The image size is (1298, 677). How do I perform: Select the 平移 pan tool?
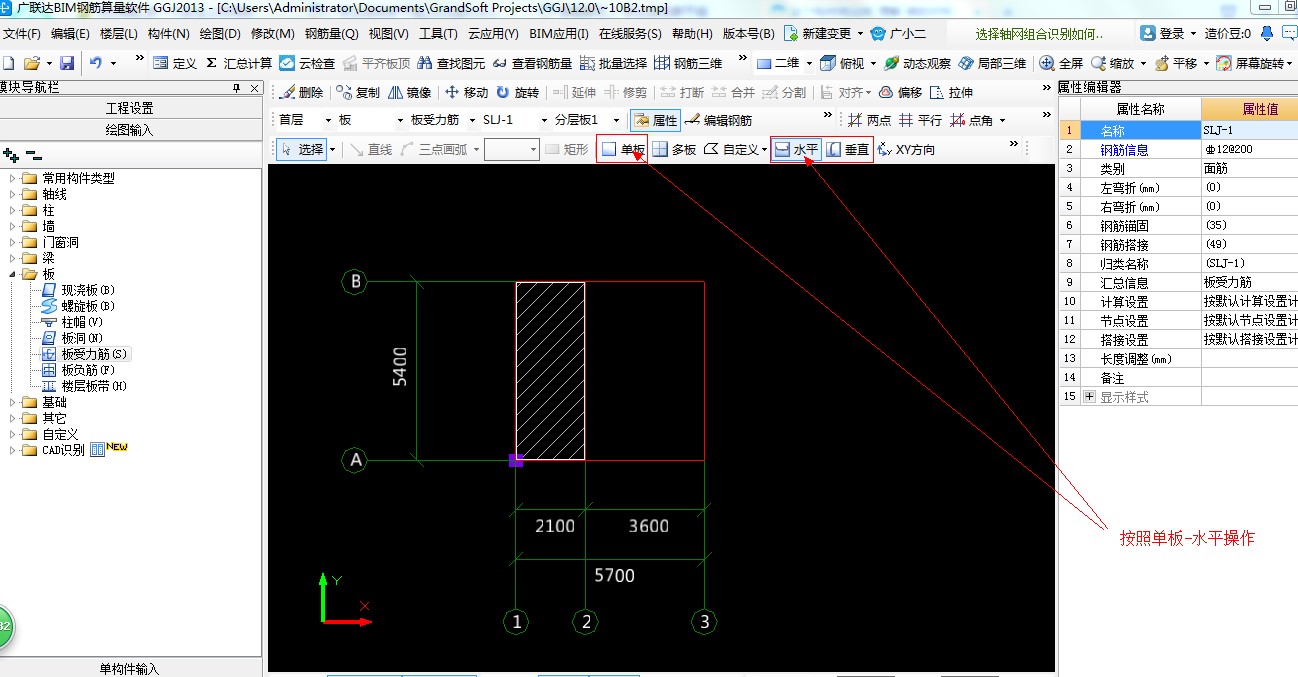coord(1176,63)
